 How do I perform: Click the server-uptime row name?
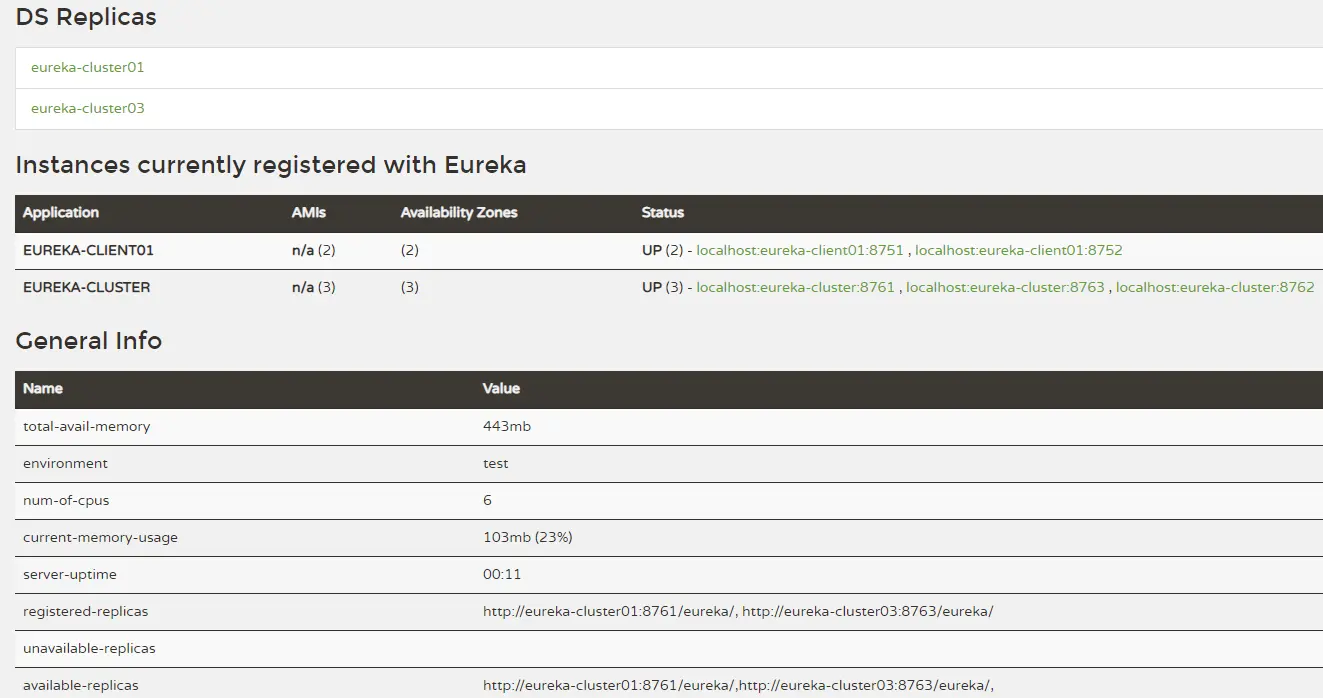pyautogui.click(x=70, y=574)
